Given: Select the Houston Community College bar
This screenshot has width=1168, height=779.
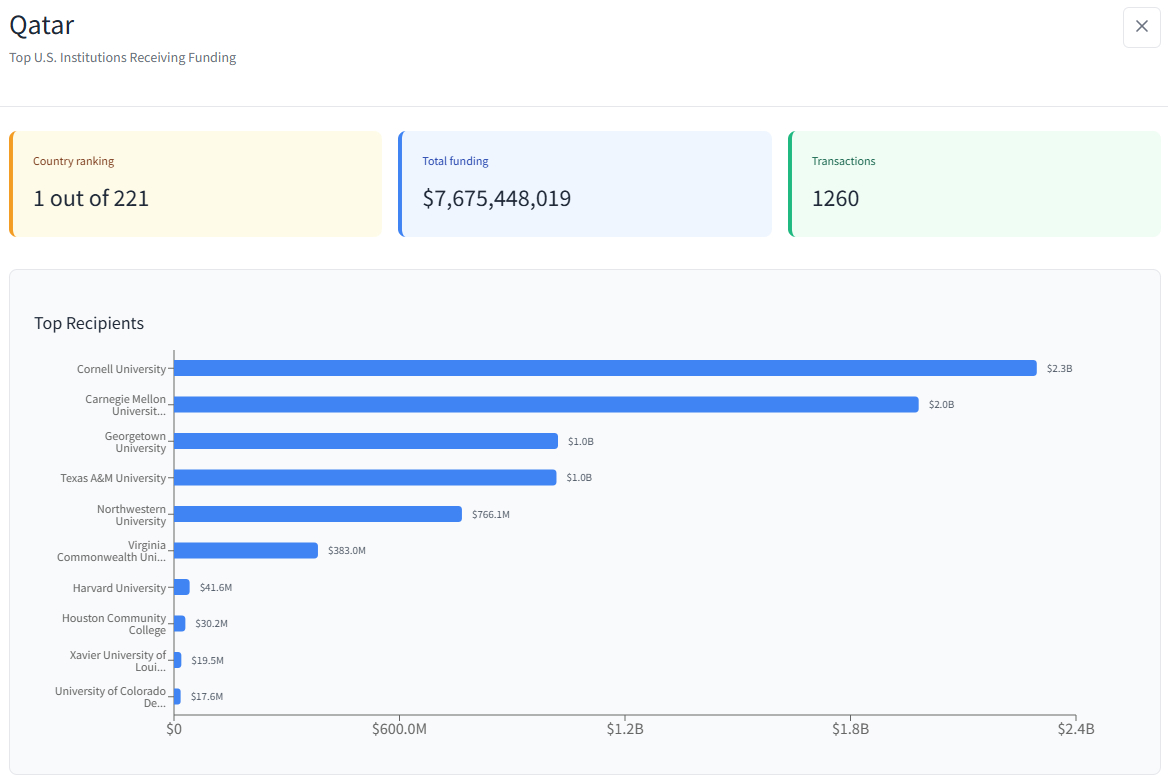Looking at the screenshot, I should click(x=180, y=624).
